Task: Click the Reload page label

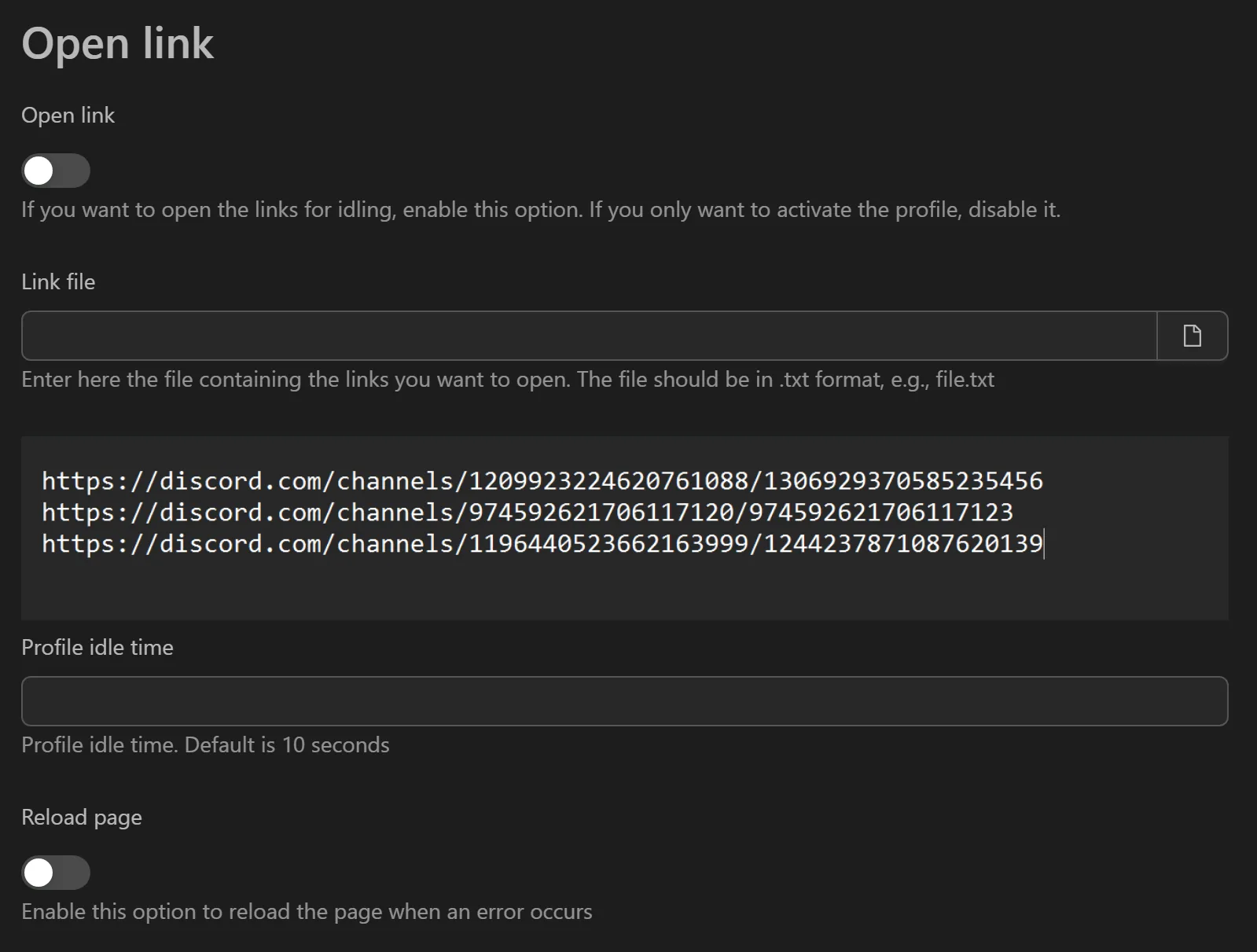Action: [x=81, y=817]
